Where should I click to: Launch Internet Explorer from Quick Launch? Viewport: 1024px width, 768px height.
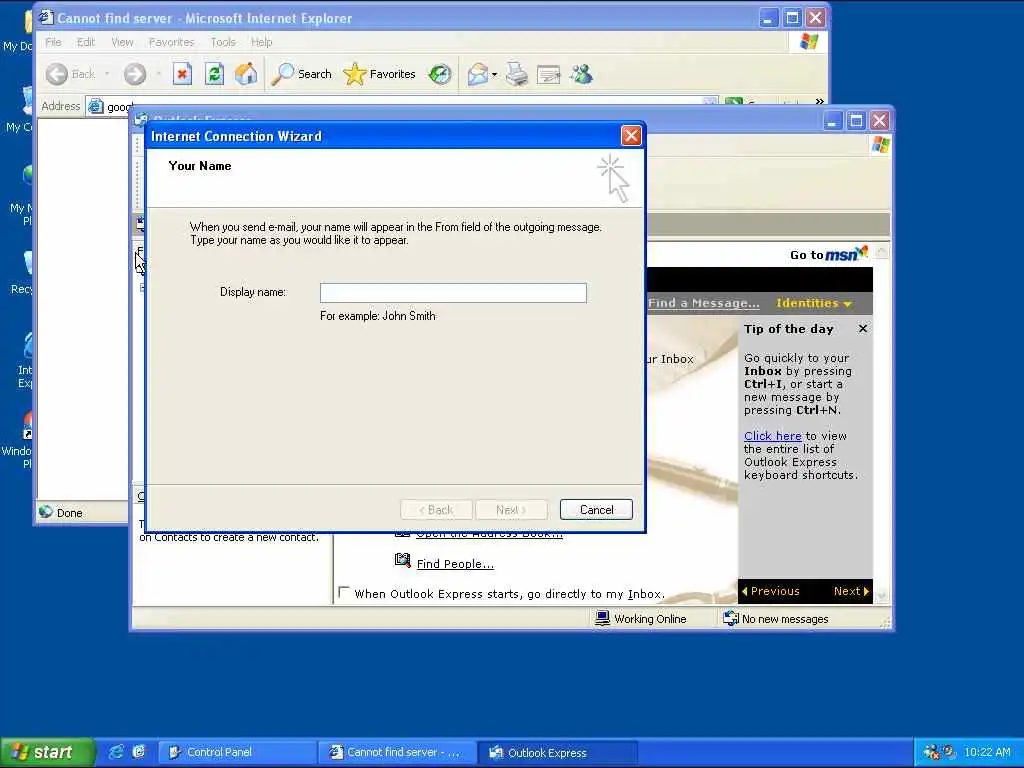[x=116, y=752]
